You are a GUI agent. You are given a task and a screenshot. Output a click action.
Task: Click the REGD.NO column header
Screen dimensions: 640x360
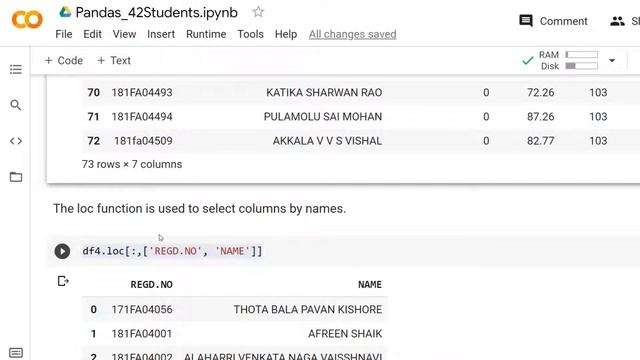[x=151, y=284]
